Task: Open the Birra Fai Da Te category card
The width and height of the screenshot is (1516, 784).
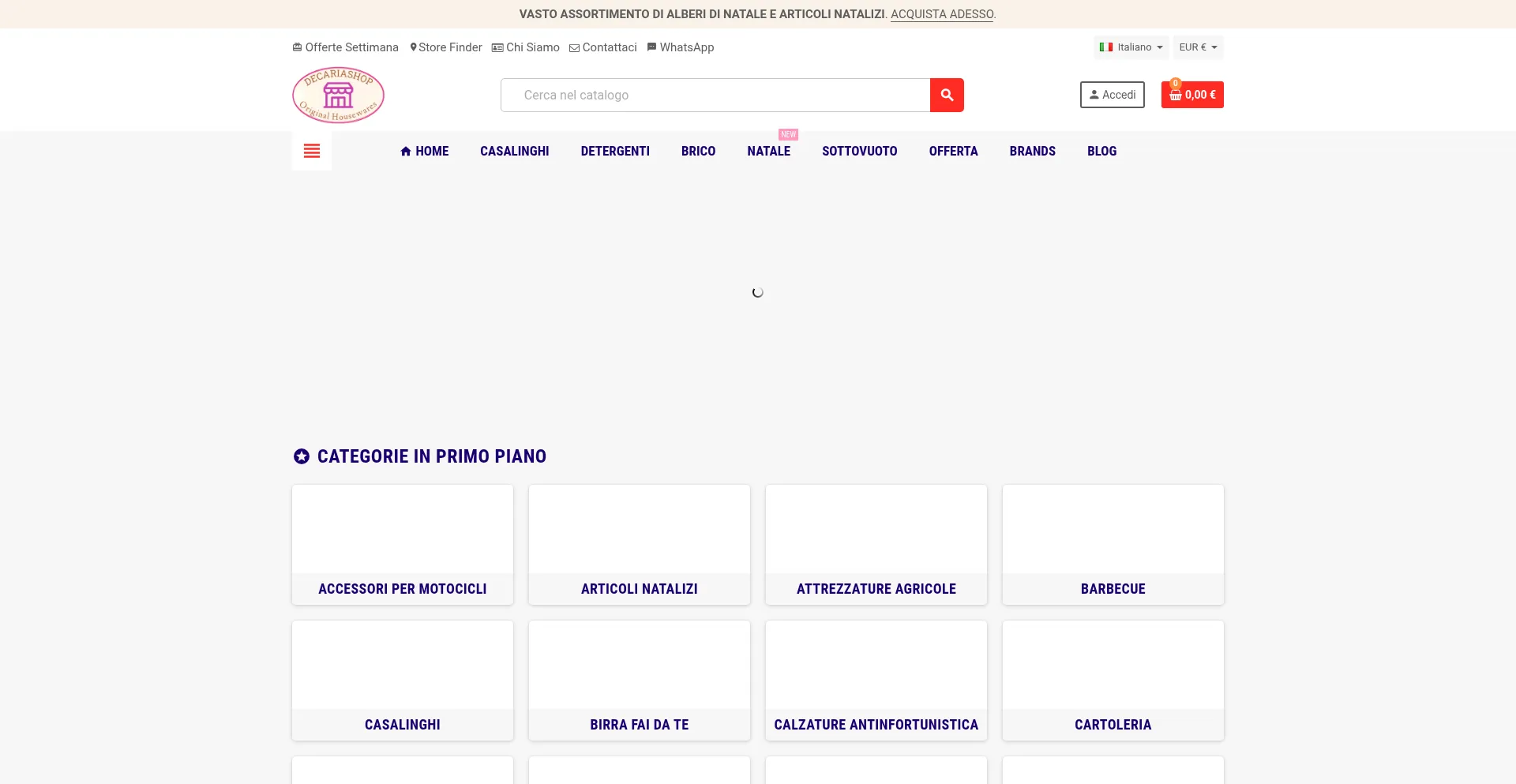Action: (x=640, y=681)
